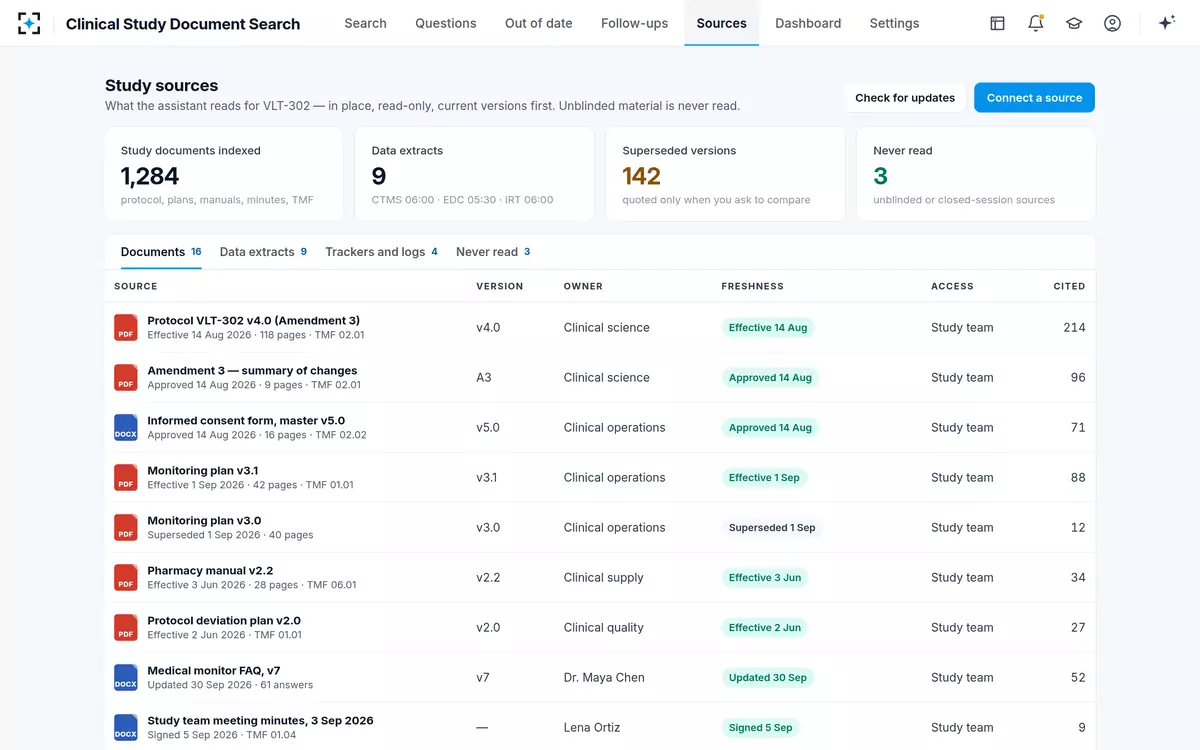This screenshot has width=1200, height=750.
Task: Open Study documents indexed card
Action: 223,174
